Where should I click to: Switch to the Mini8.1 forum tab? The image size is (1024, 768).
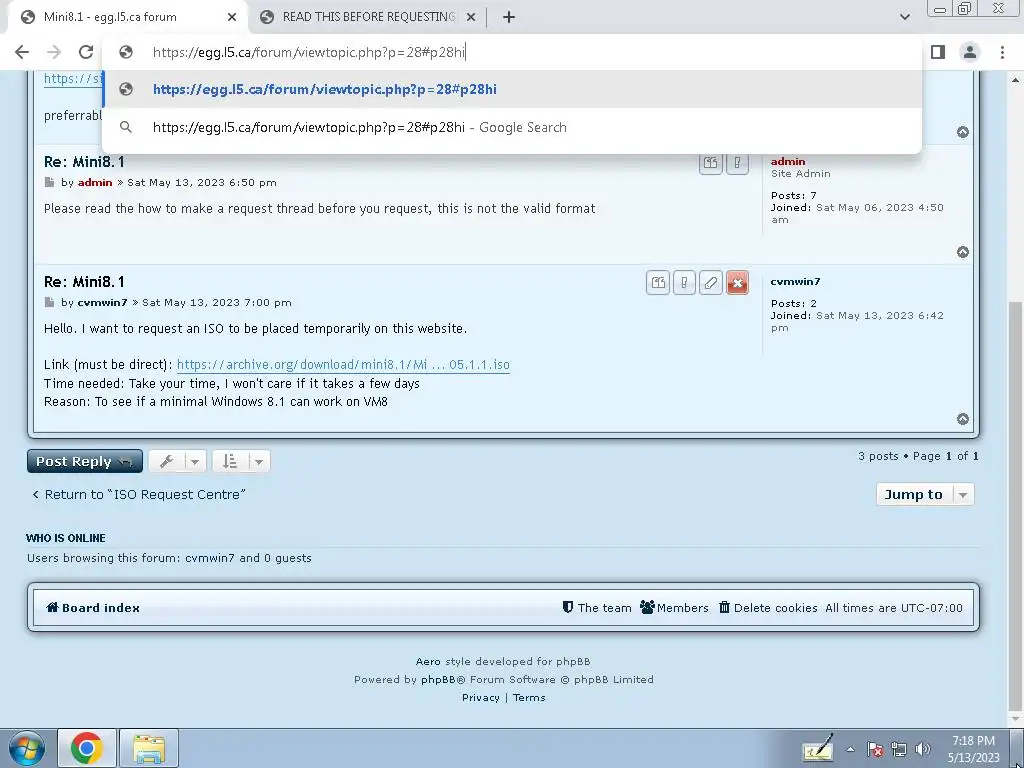(x=127, y=17)
